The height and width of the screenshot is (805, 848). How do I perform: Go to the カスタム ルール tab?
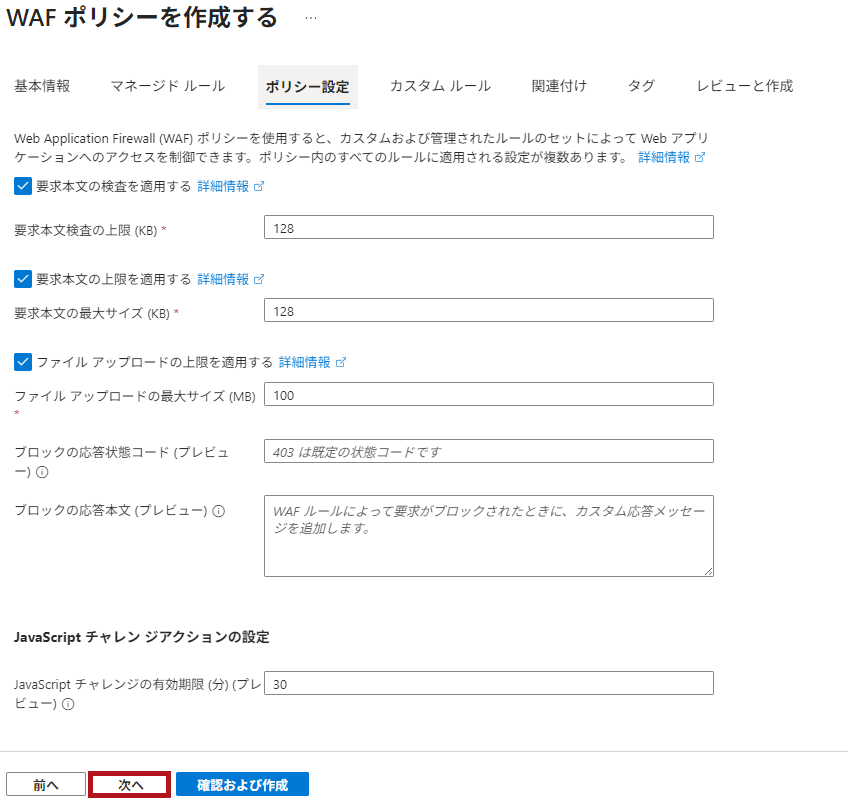(440, 86)
